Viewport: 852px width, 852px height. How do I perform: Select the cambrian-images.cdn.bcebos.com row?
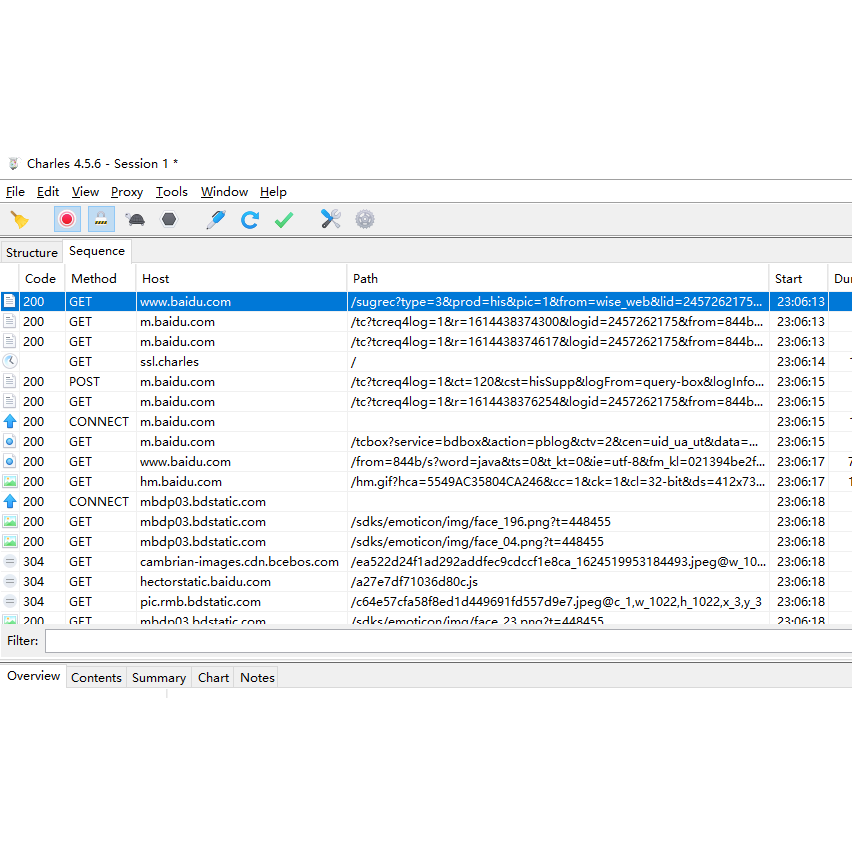[x=426, y=561]
